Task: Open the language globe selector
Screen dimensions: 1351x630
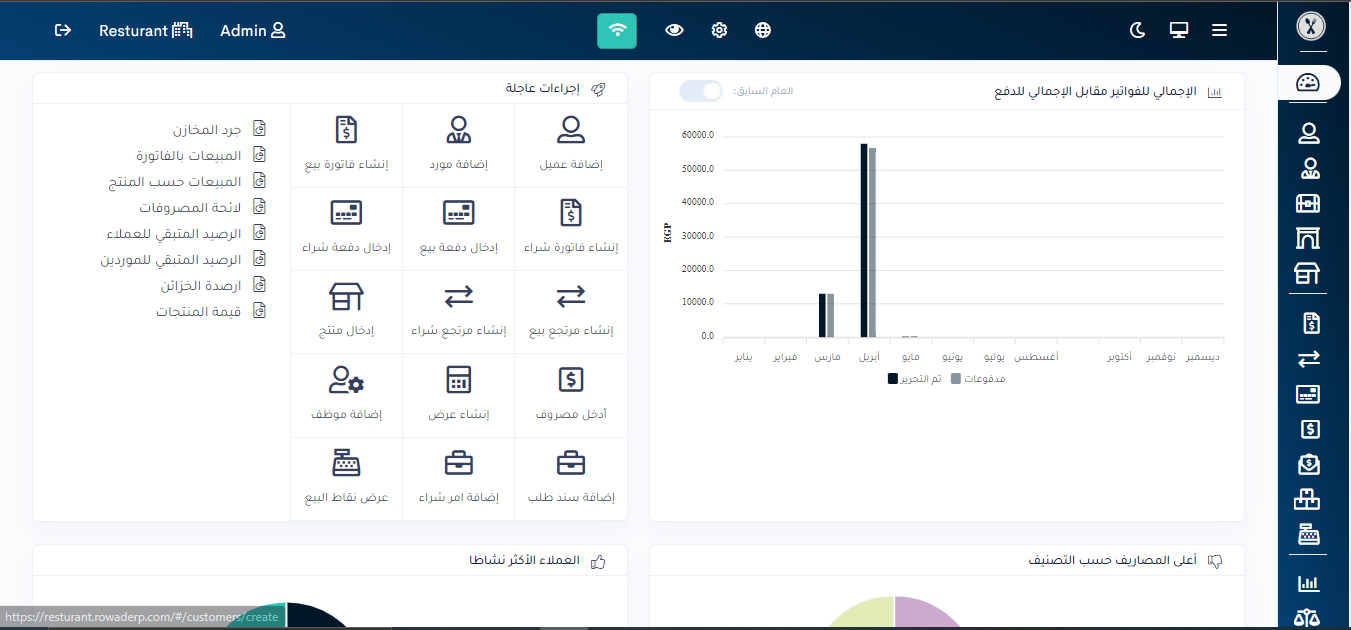Action: coord(763,30)
